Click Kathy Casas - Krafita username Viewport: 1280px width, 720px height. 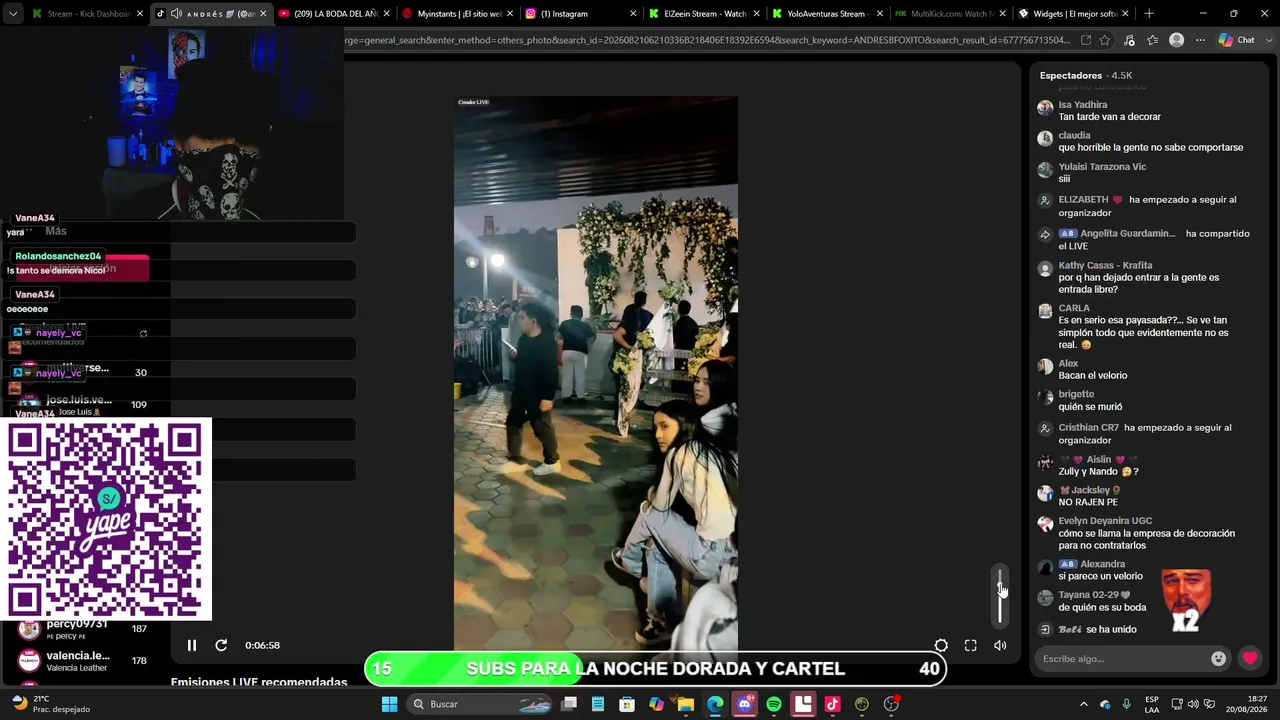pos(1106,266)
